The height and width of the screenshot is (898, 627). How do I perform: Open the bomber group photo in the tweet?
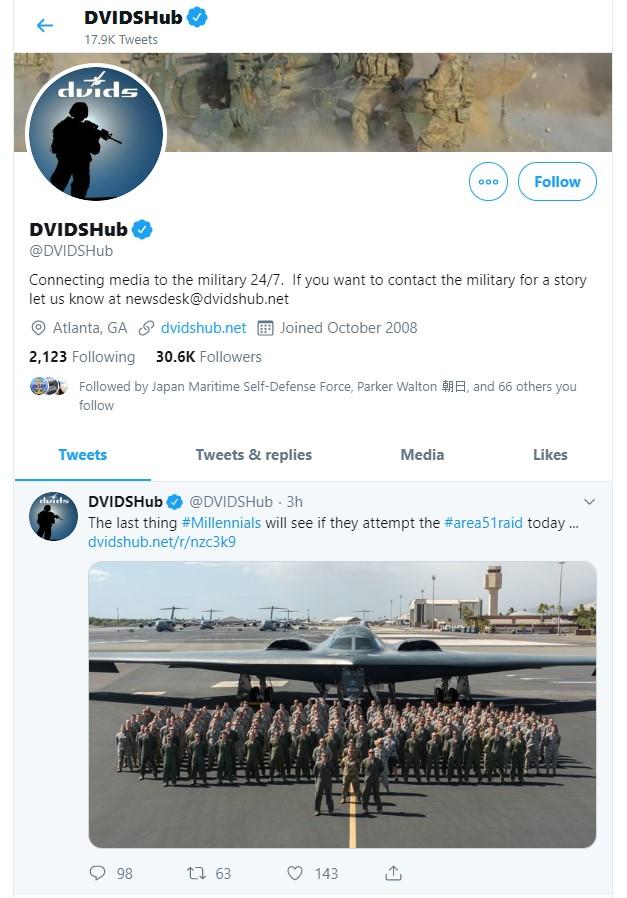[342, 704]
